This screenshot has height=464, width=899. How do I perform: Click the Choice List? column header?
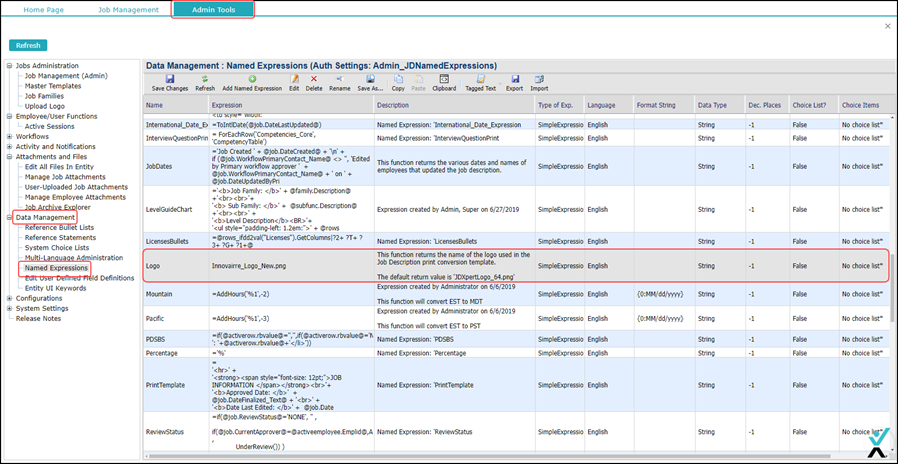click(x=813, y=106)
